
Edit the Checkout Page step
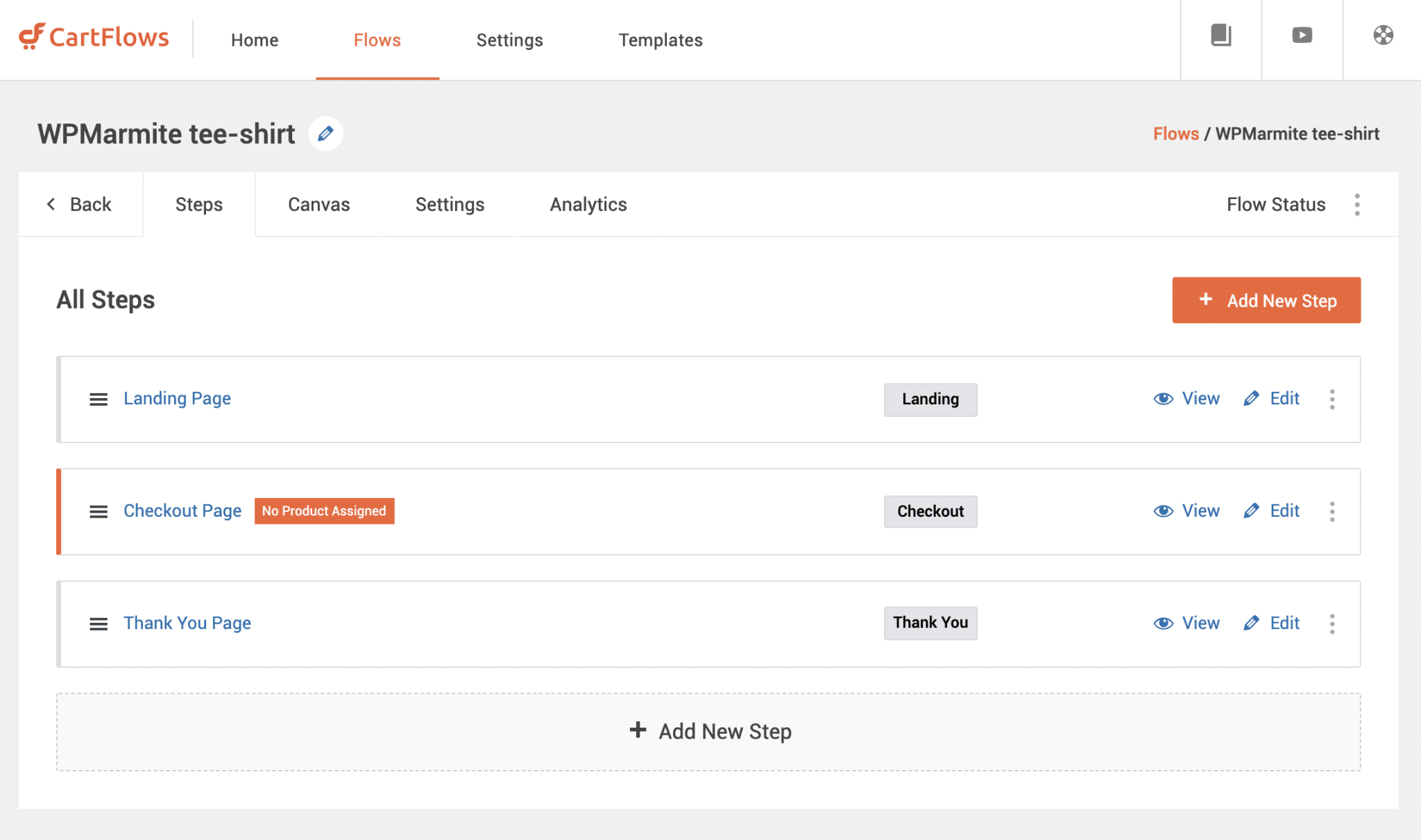pyautogui.click(x=1271, y=511)
